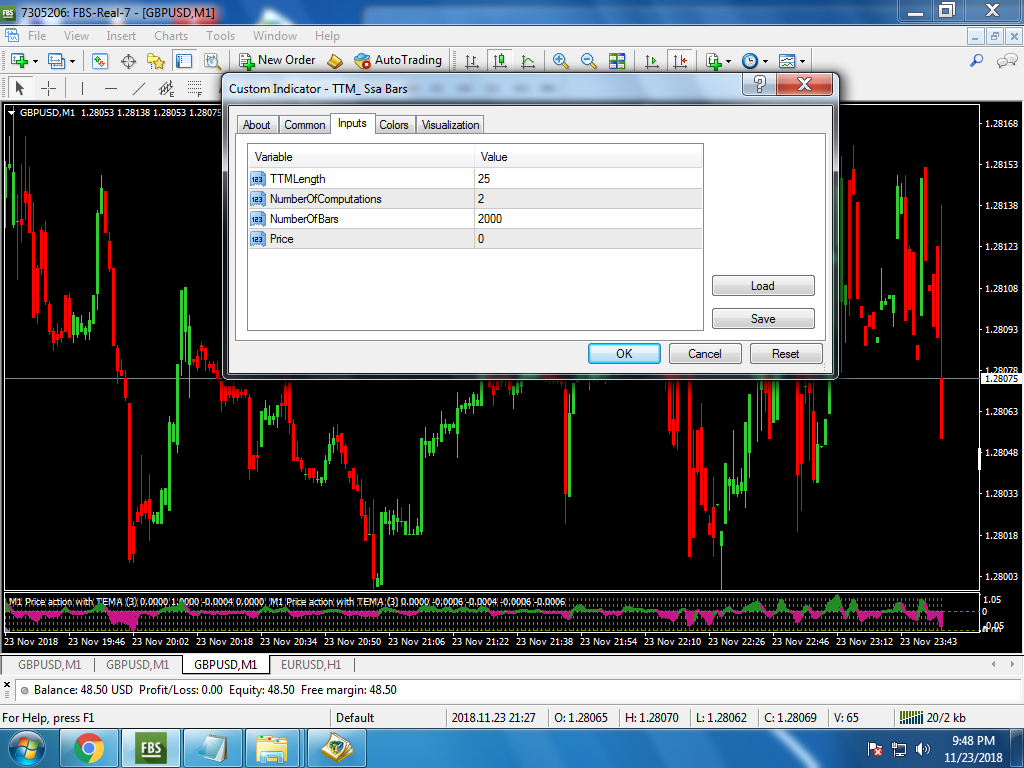Select the NumberOfBars value 2000 cell
Screen dimensions: 1024x768
click(588, 219)
